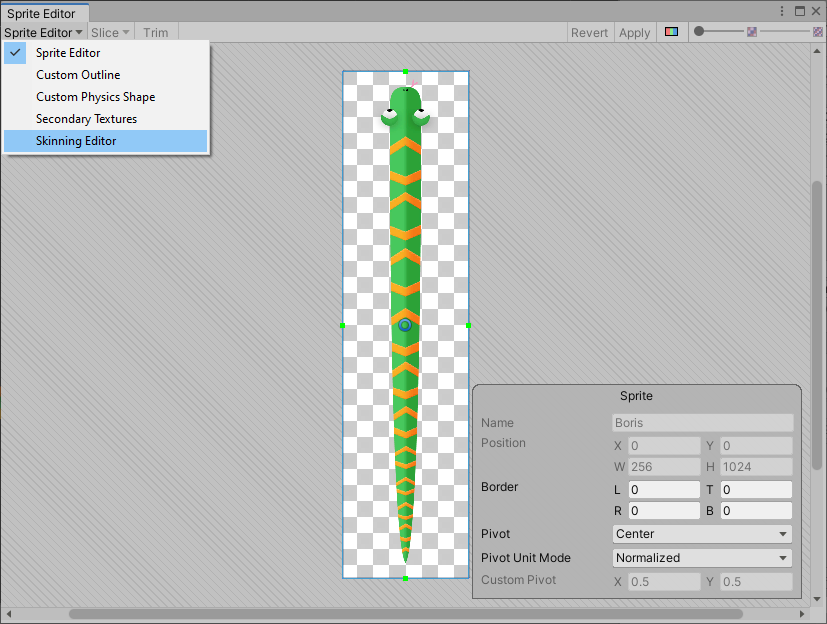This screenshot has width=827, height=624.
Task: Maximize the Sprite Editor window
Action: click(799, 11)
